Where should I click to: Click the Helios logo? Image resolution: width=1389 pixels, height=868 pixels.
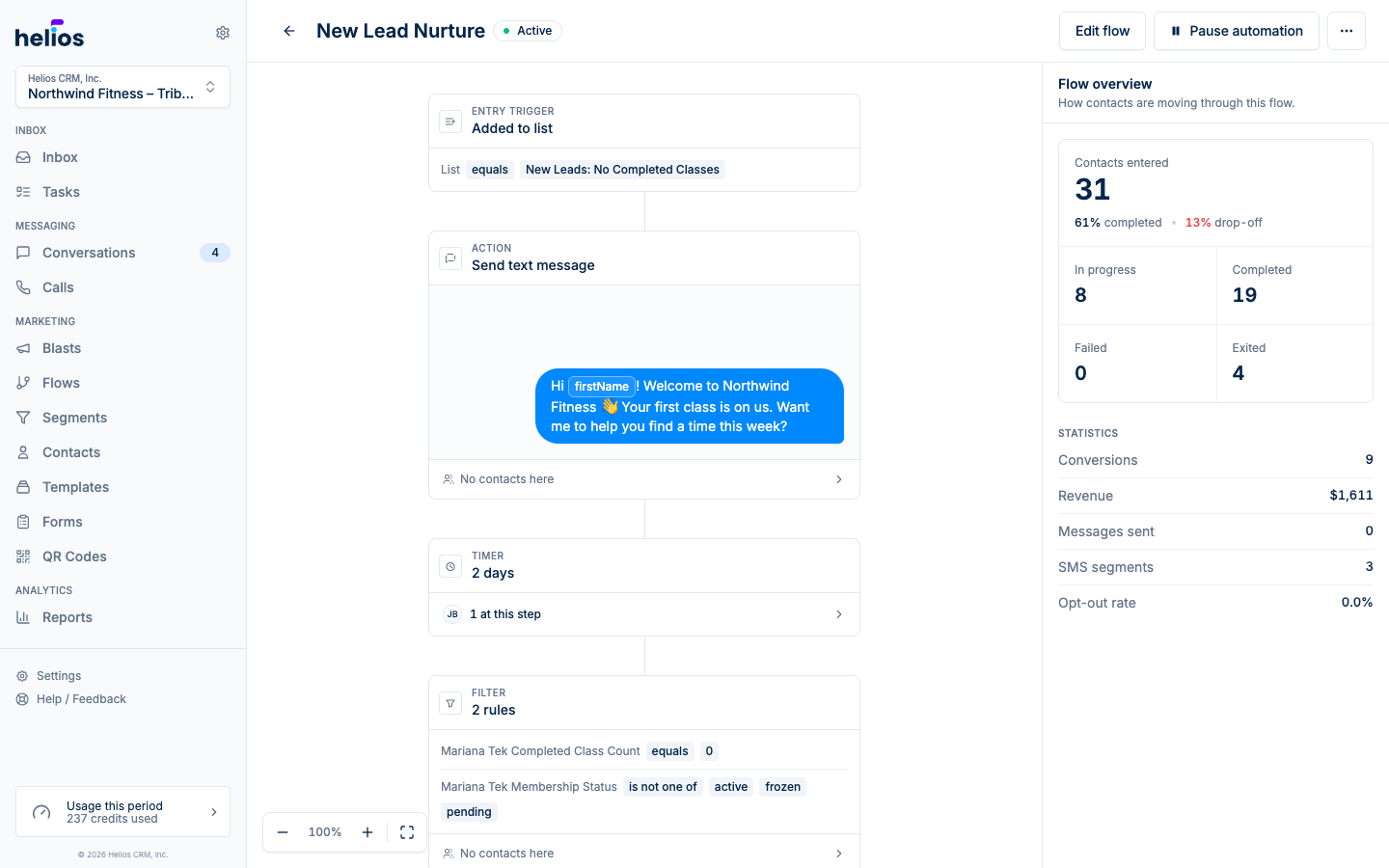[50, 35]
